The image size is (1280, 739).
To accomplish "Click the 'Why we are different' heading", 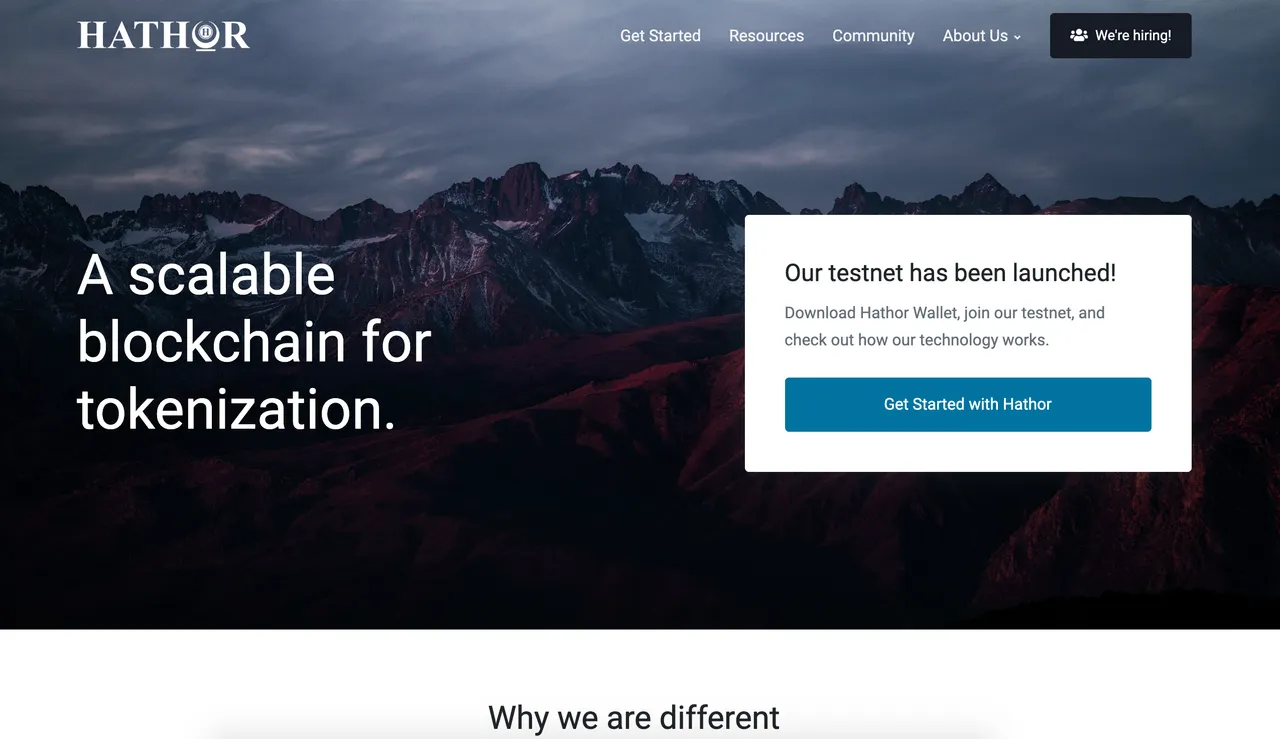I will click(634, 717).
